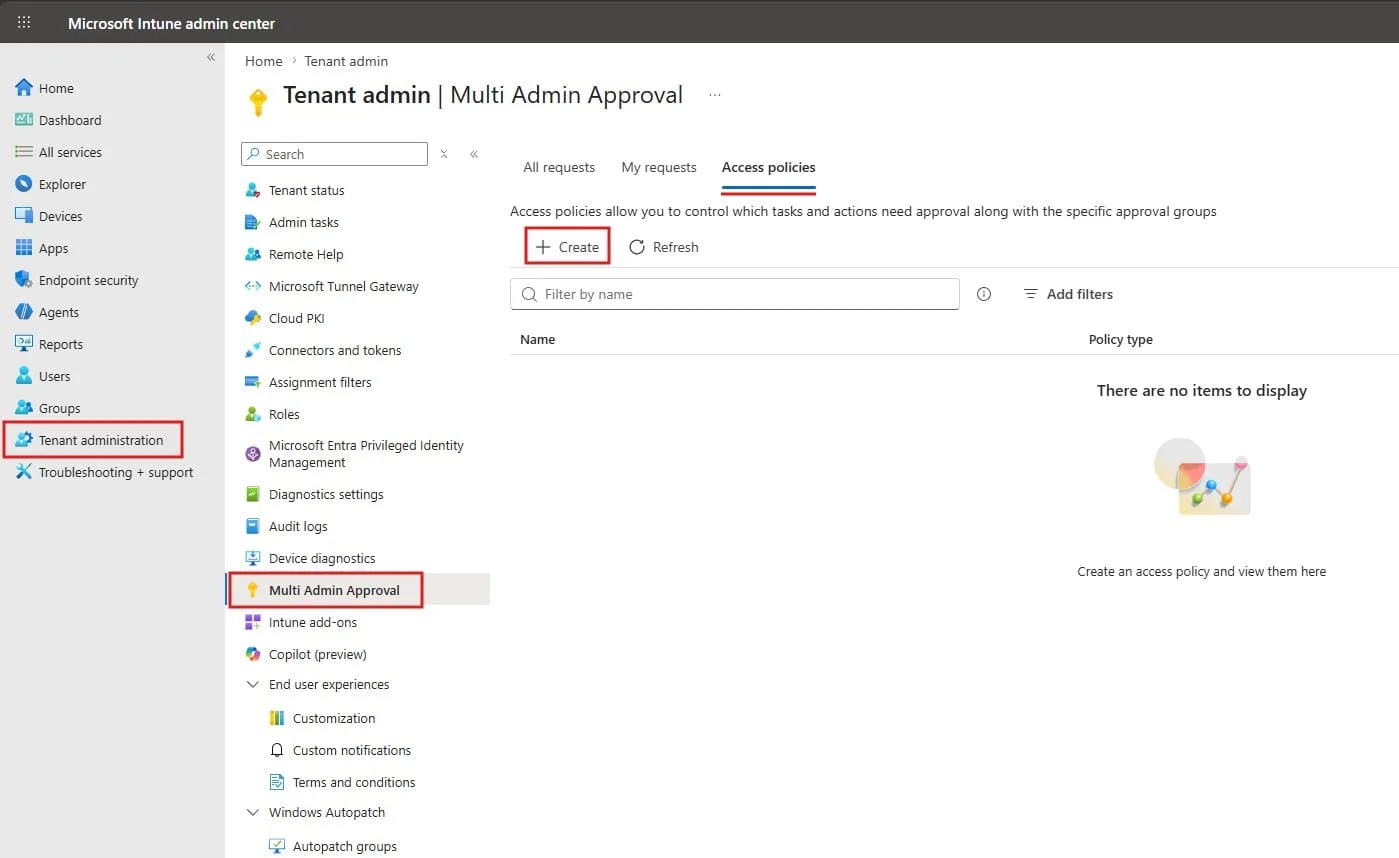Select Agents in the navigation
Screen dimensions: 1399x858
pos(46,312)
